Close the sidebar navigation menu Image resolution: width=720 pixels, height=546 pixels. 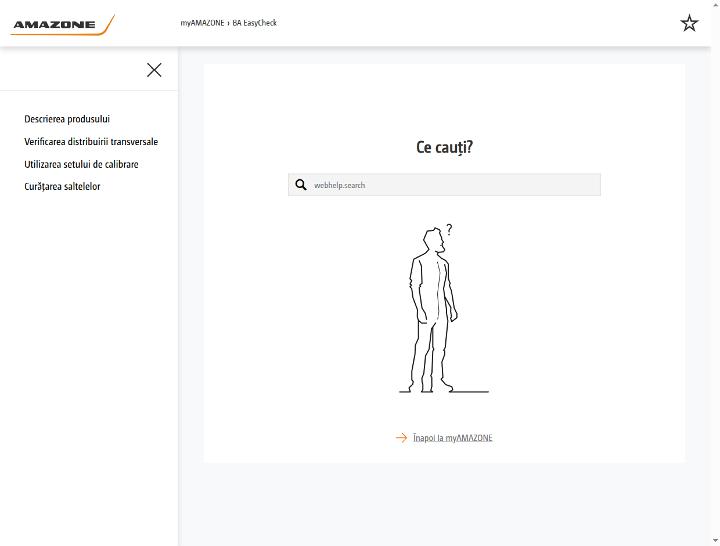tap(154, 70)
